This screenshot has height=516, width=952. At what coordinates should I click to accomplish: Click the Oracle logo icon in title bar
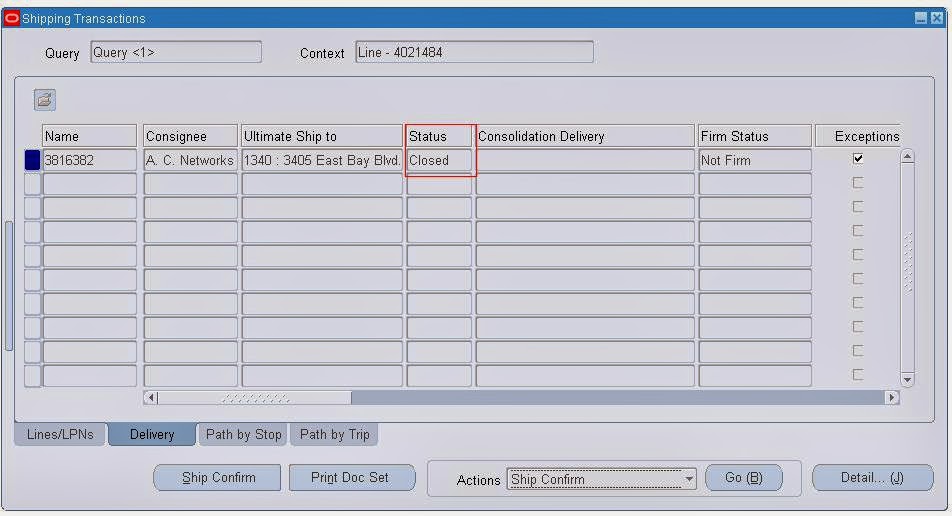point(12,19)
